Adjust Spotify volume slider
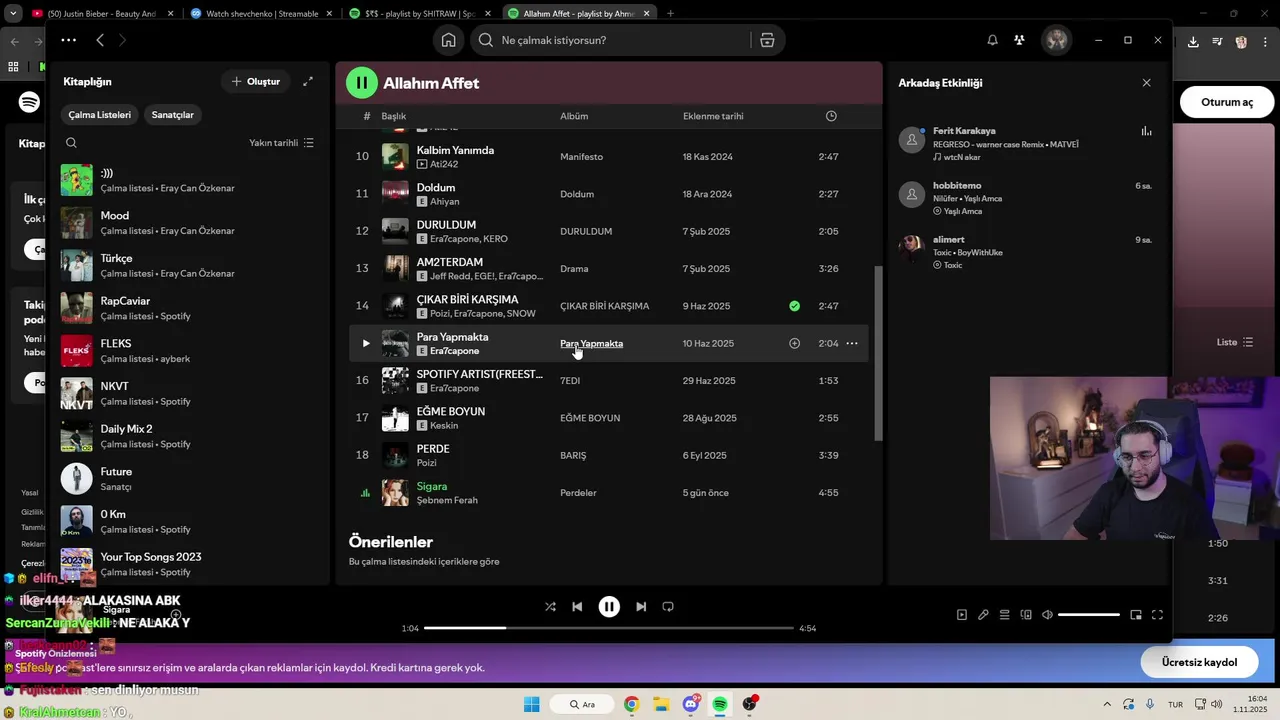 click(x=1089, y=615)
